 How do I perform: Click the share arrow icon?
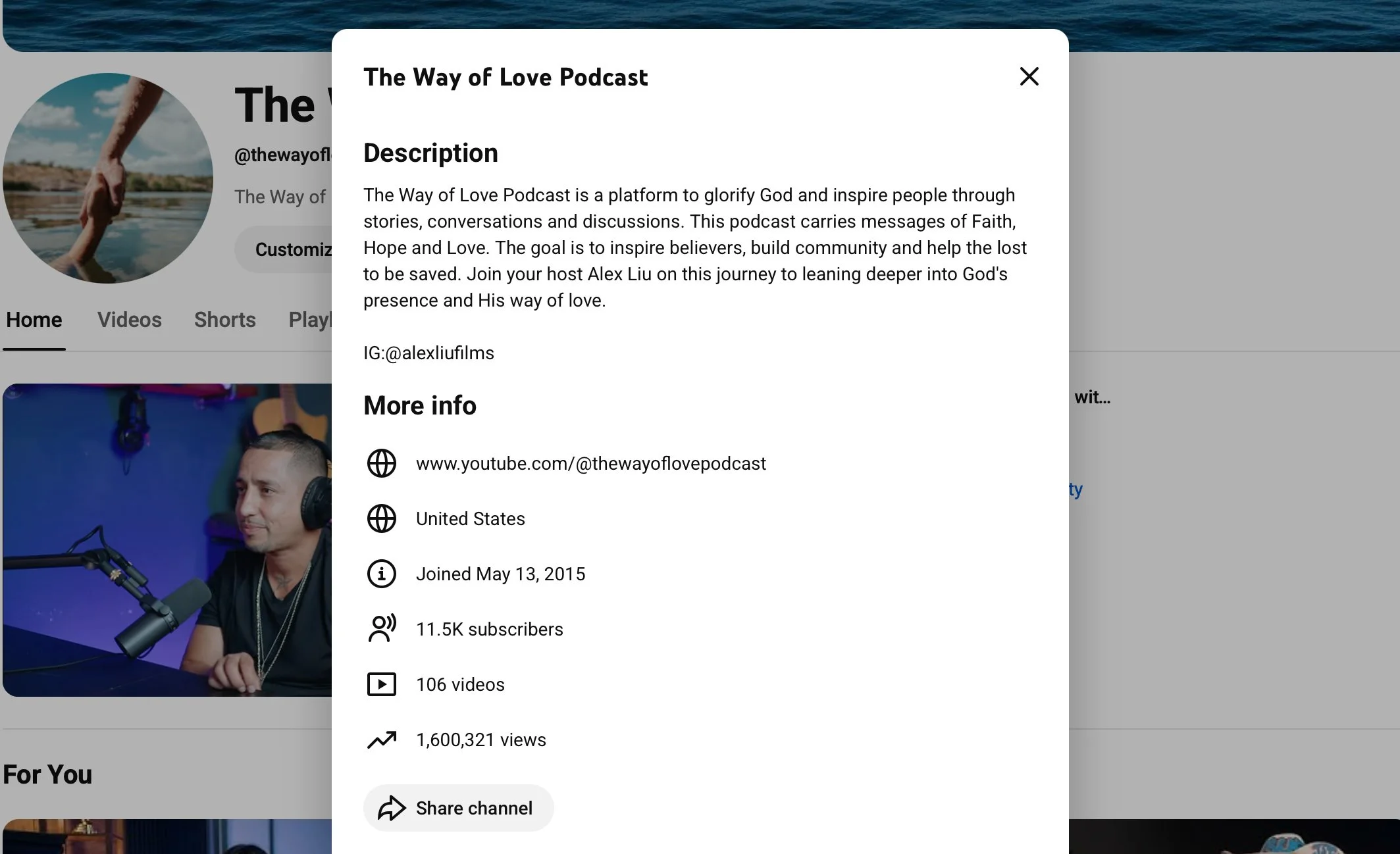point(392,808)
